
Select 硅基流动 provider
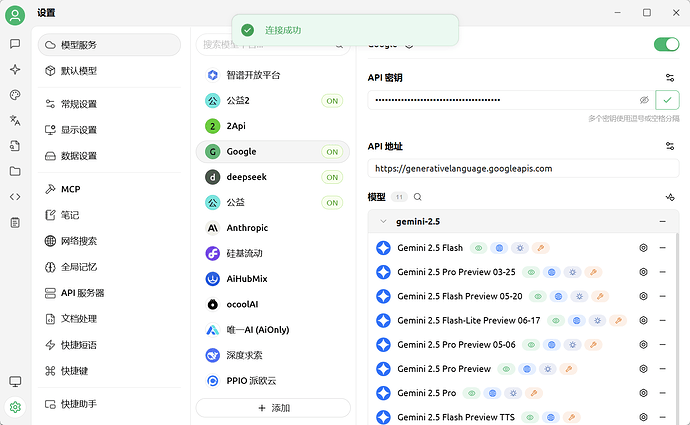click(273, 253)
